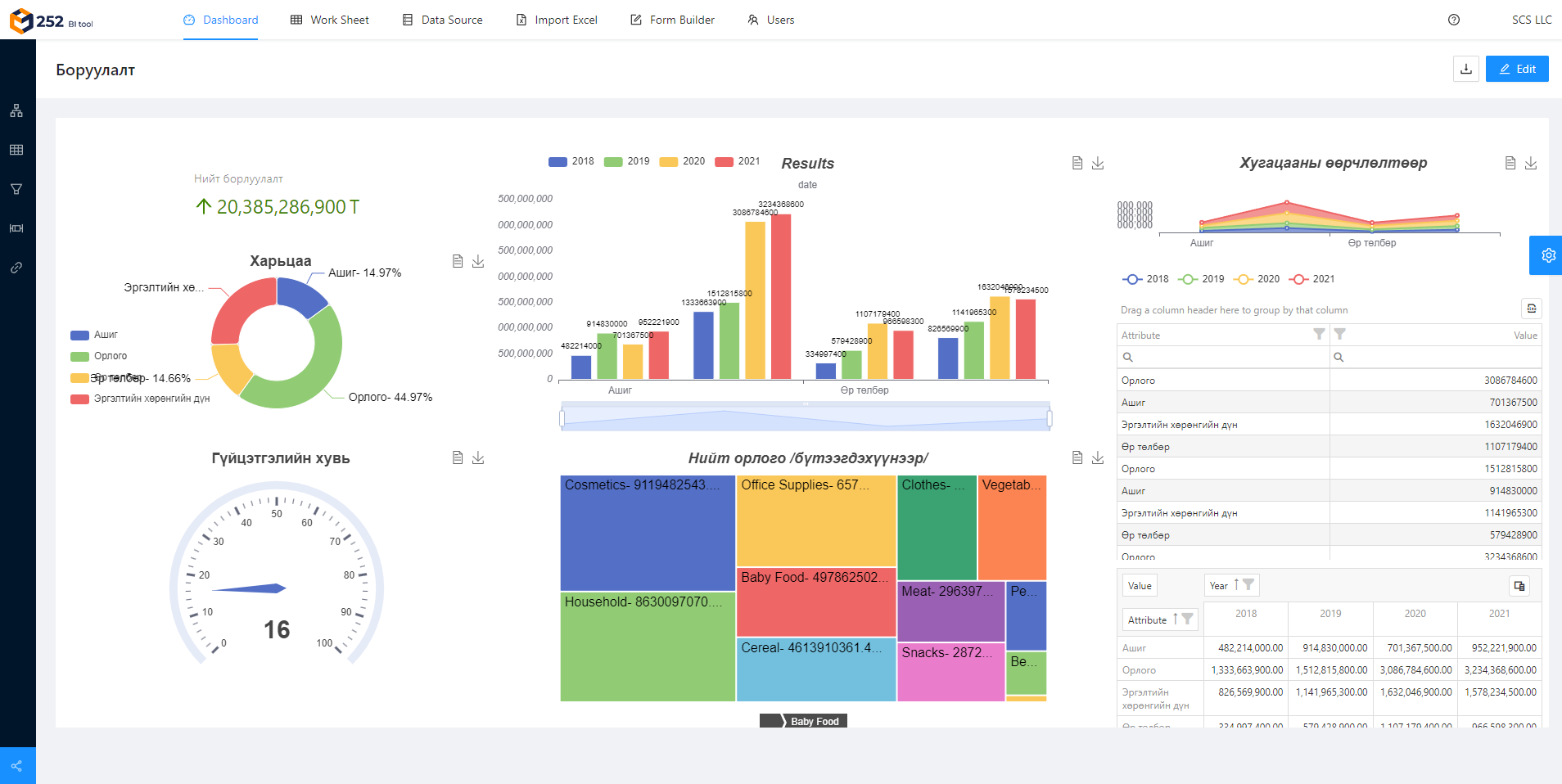1562x784 pixels.
Task: Click the help question mark icon
Action: click(1454, 20)
